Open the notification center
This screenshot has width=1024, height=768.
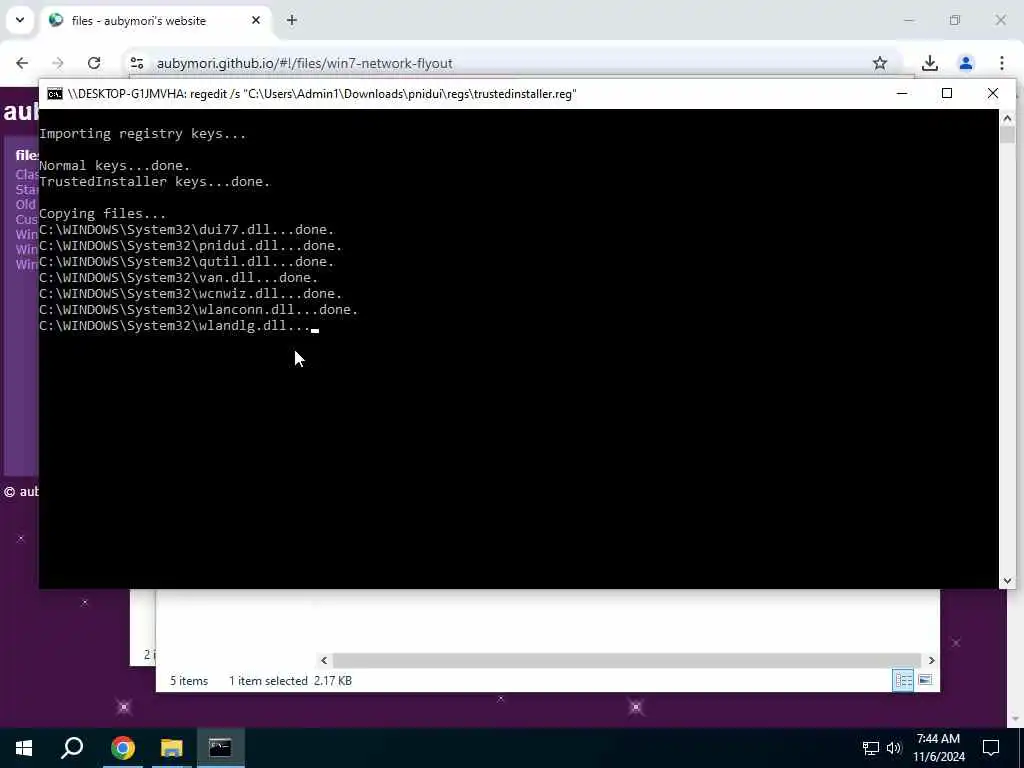[991, 748]
